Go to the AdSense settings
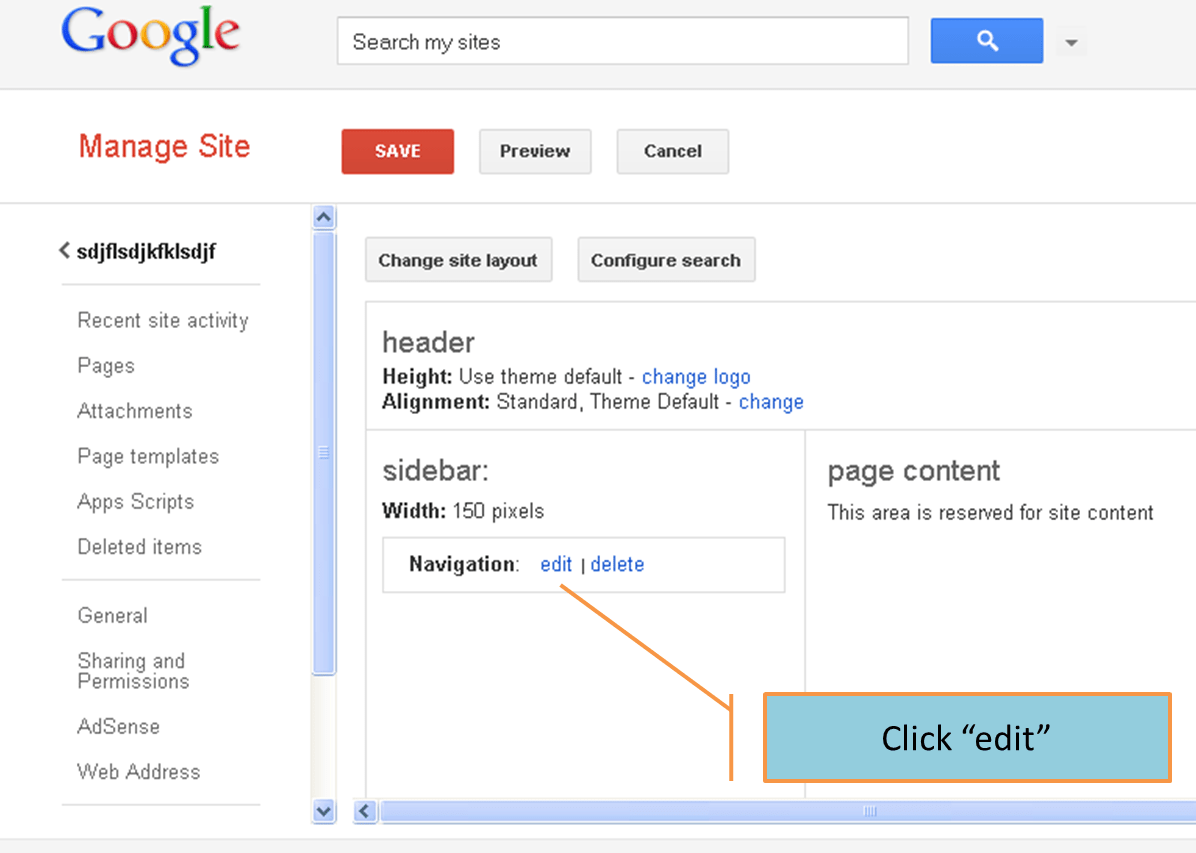Viewport: 1196px width, 853px height. point(118,726)
